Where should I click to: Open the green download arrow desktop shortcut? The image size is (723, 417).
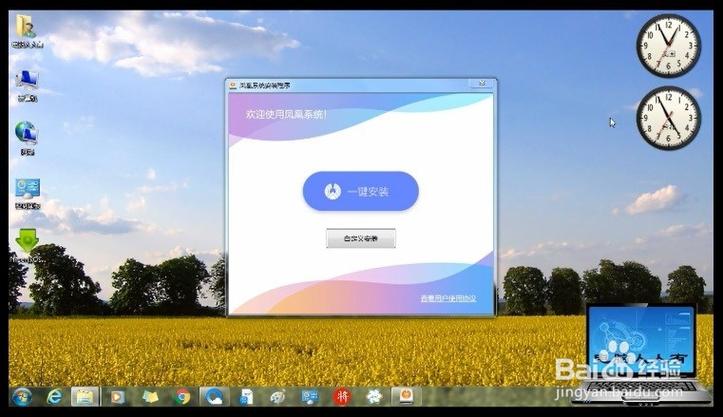pos(27,246)
